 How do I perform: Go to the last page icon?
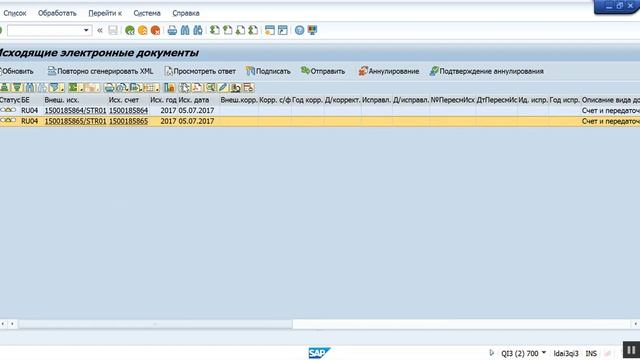pos(253,30)
